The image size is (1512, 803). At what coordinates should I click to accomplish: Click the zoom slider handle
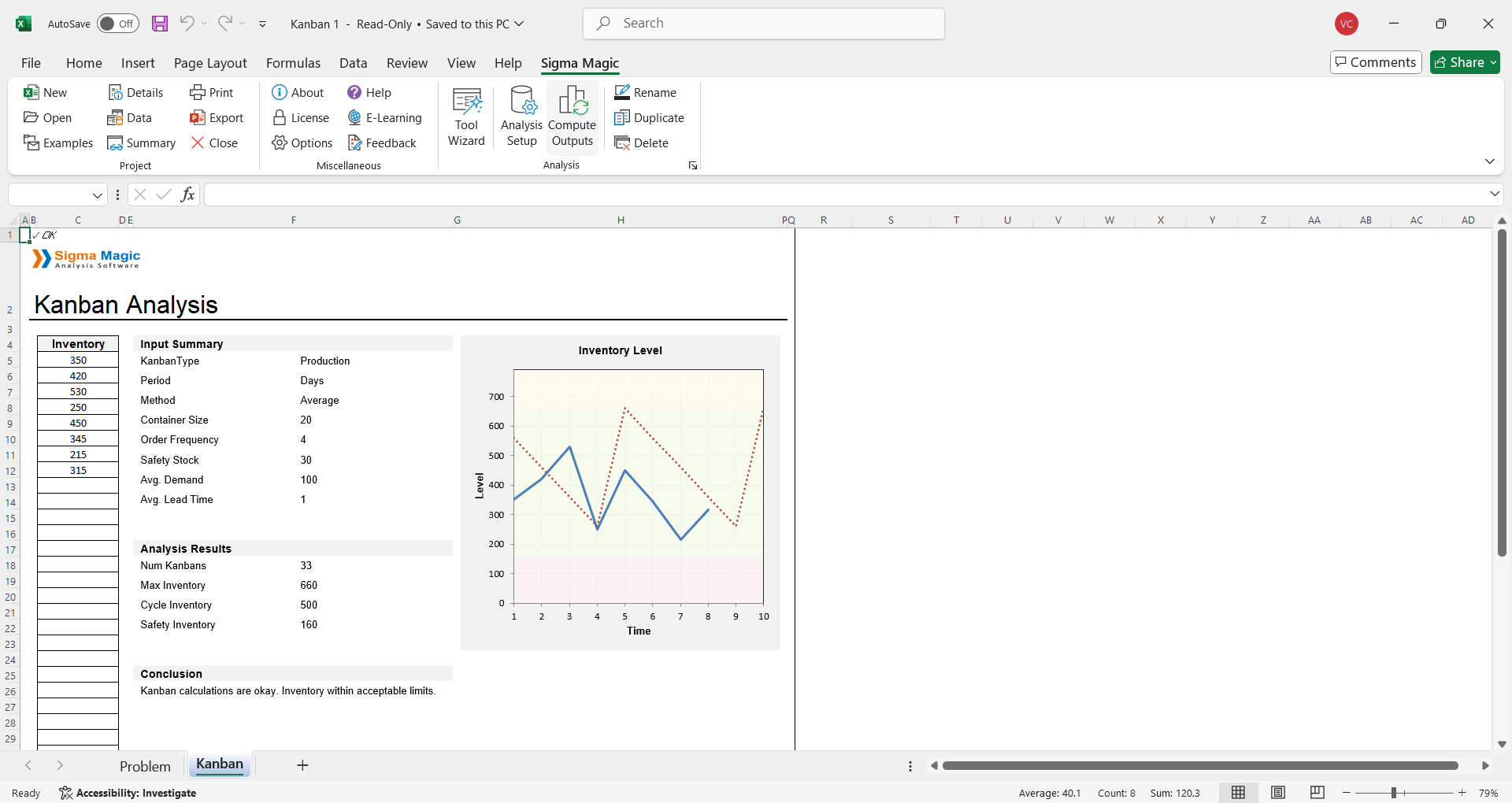click(x=1394, y=793)
